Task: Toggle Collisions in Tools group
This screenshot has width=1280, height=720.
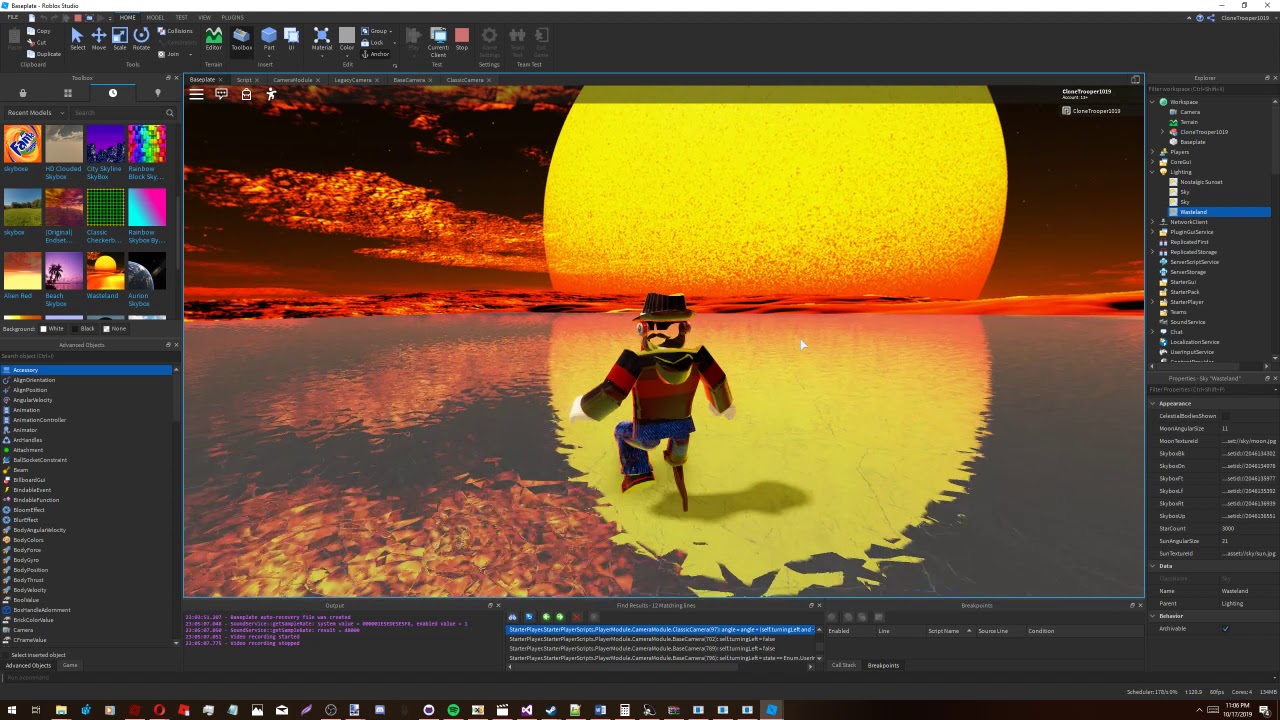Action: tap(175, 31)
